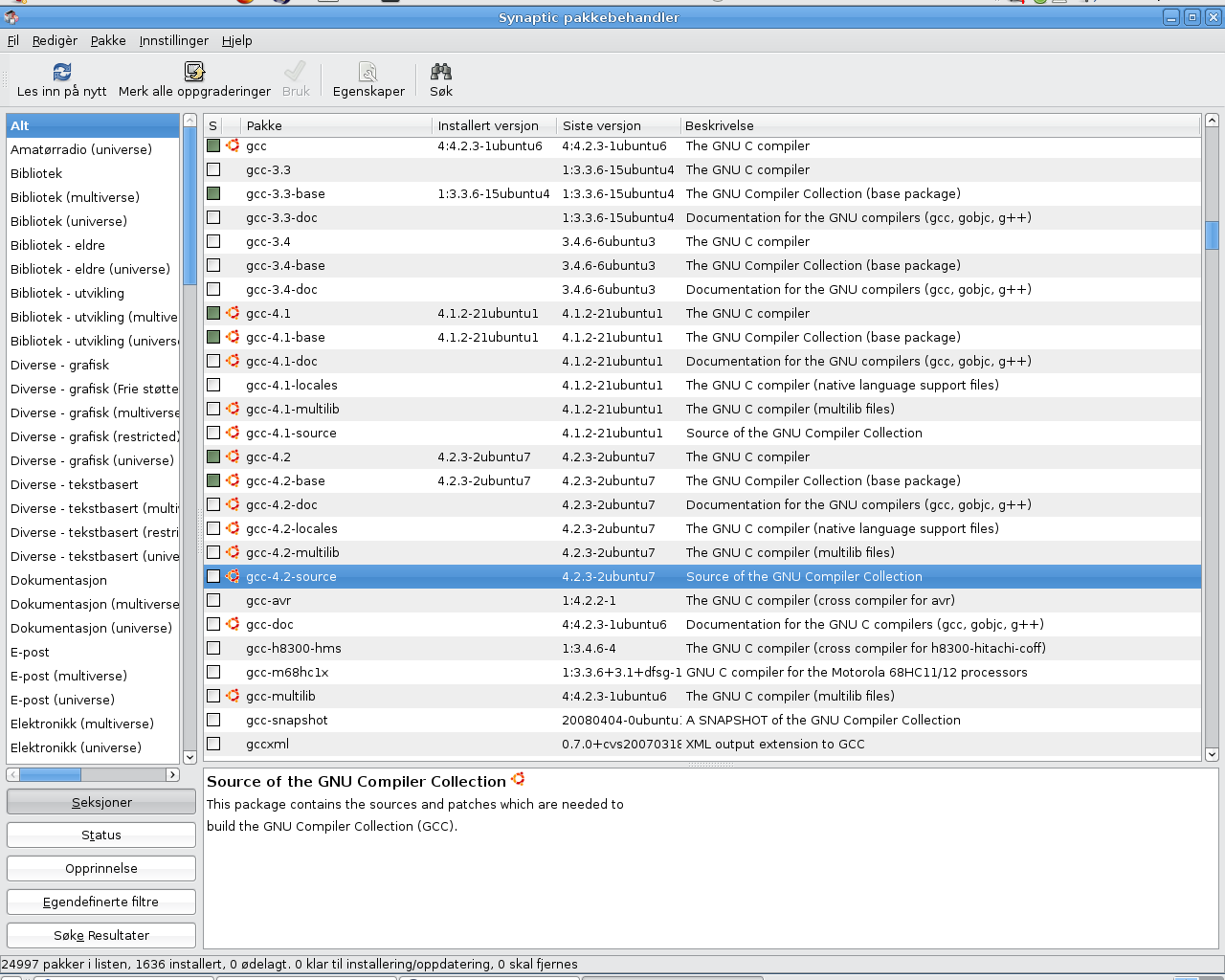Mark checkbox for gccxml package
This screenshot has width=1225, height=980.
213,744
